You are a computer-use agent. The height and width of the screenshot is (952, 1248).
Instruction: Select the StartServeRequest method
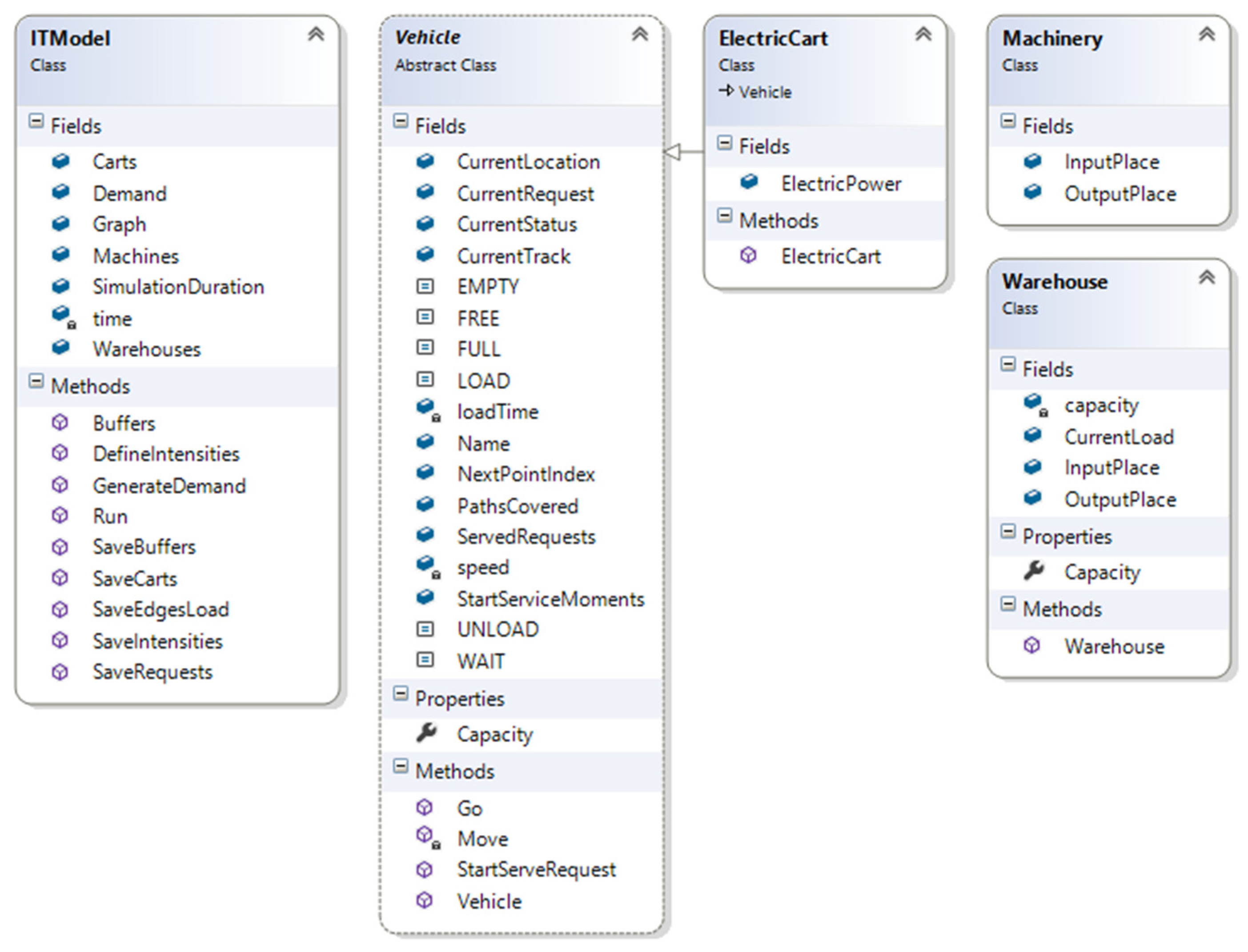click(x=536, y=869)
